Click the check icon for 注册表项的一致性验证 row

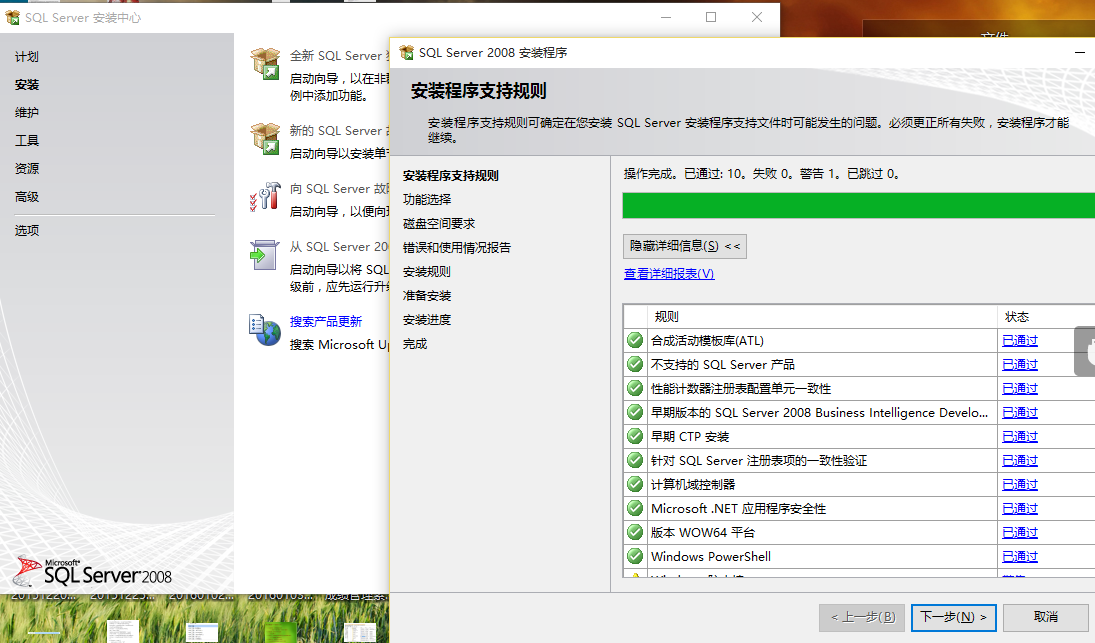635,460
